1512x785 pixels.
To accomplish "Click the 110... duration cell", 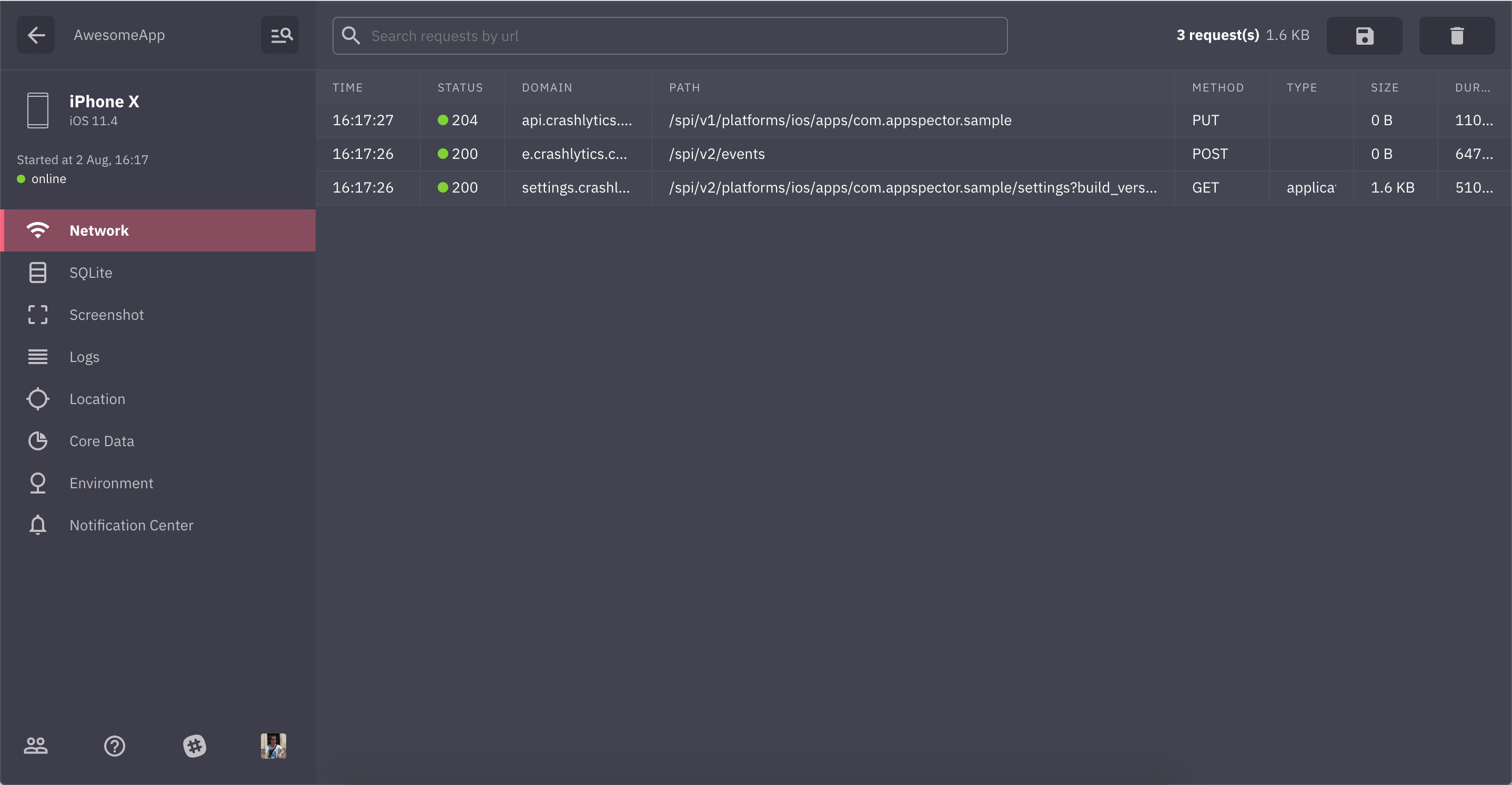I will point(1474,120).
